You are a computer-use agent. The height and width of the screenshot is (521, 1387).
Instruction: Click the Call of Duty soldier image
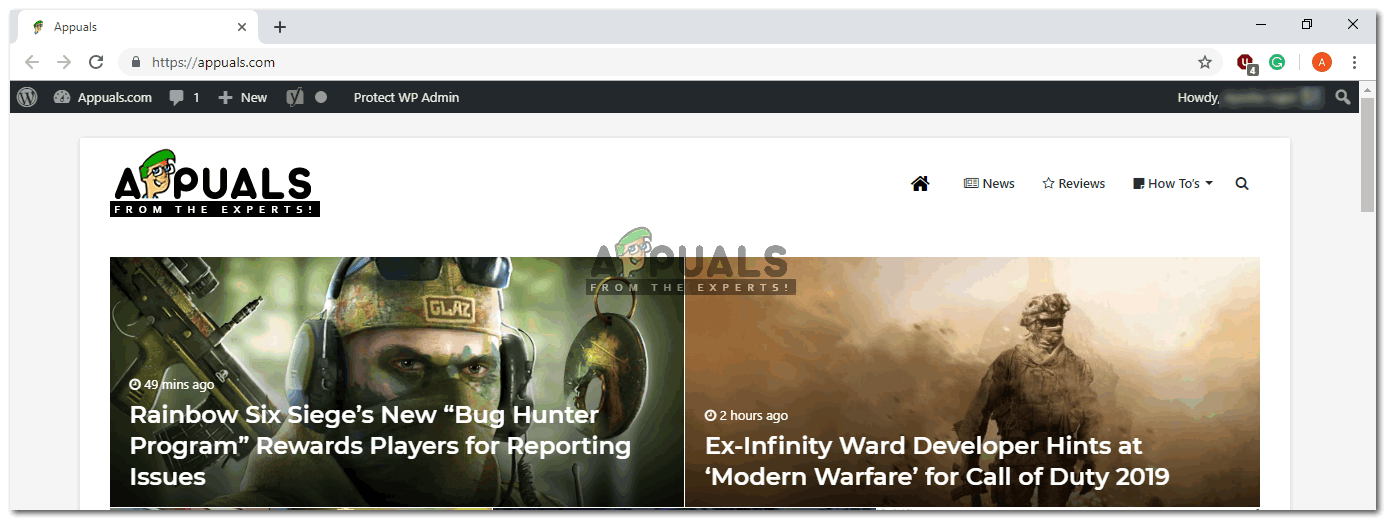pyautogui.click(x=972, y=382)
